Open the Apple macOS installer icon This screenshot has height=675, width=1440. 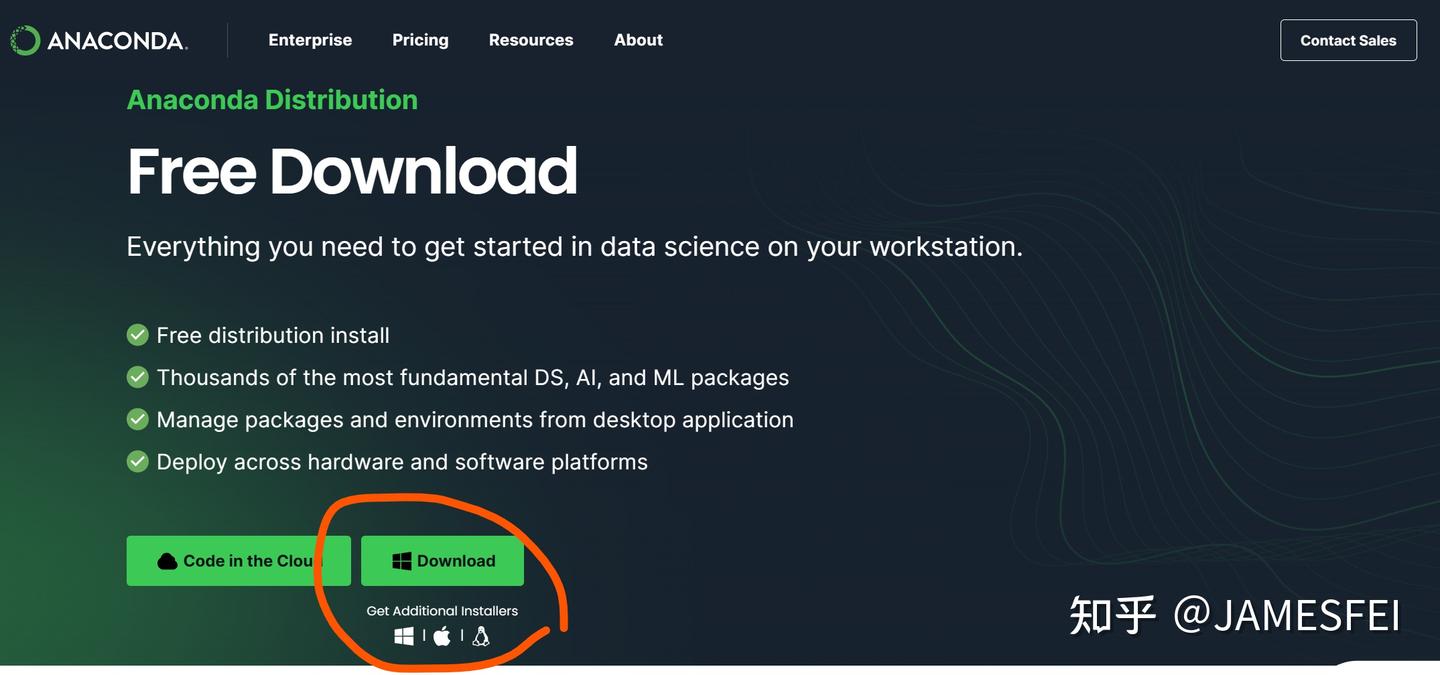[442, 636]
